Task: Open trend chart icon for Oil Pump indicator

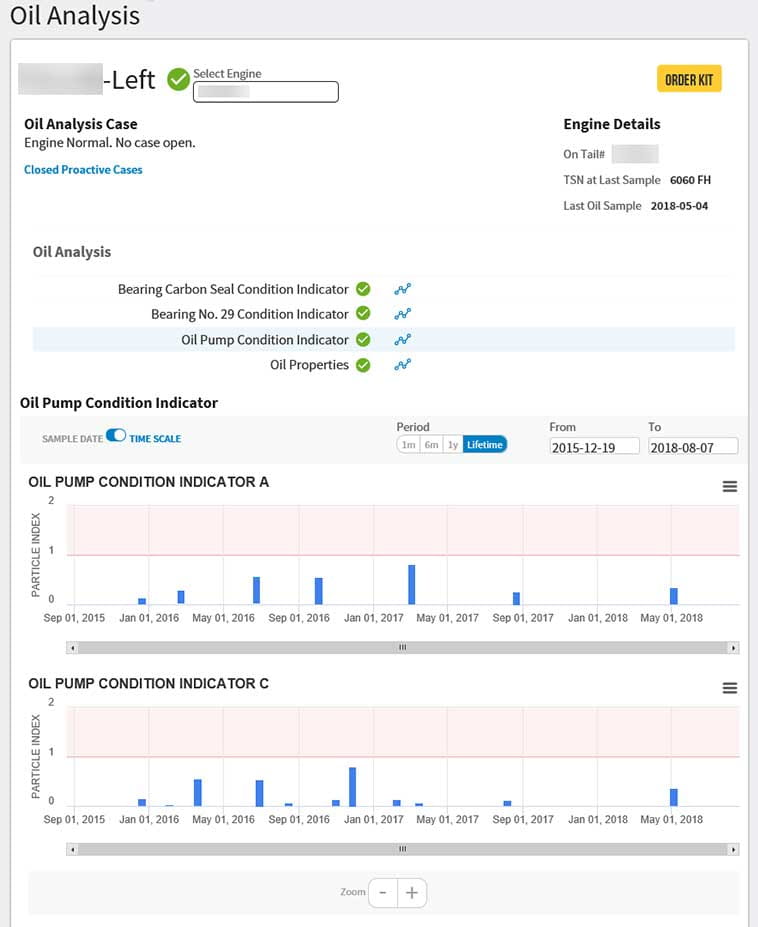Action: tap(402, 340)
